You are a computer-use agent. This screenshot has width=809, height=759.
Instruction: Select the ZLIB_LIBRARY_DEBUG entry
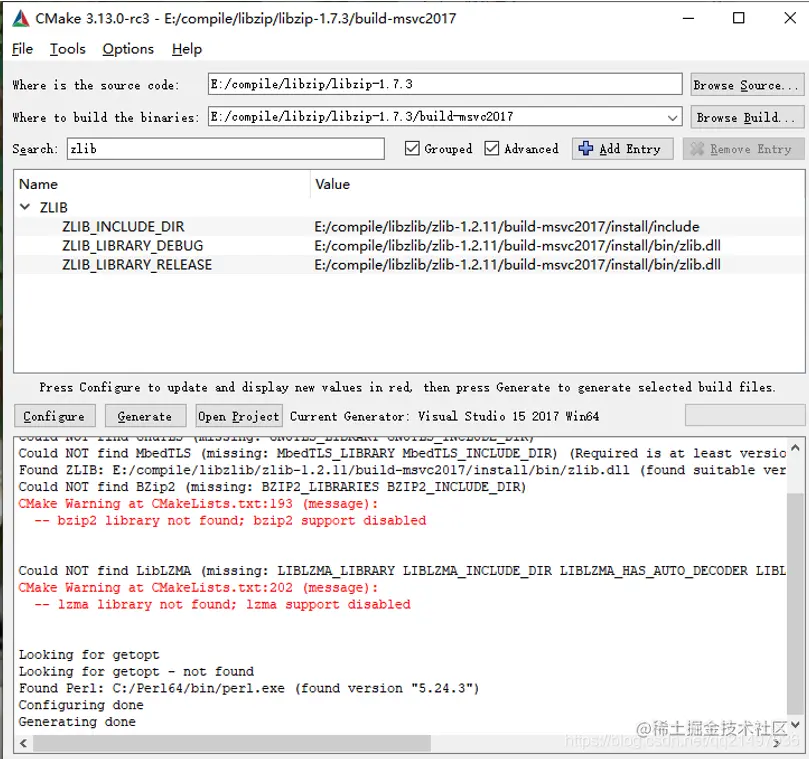pyautogui.click(x=133, y=246)
